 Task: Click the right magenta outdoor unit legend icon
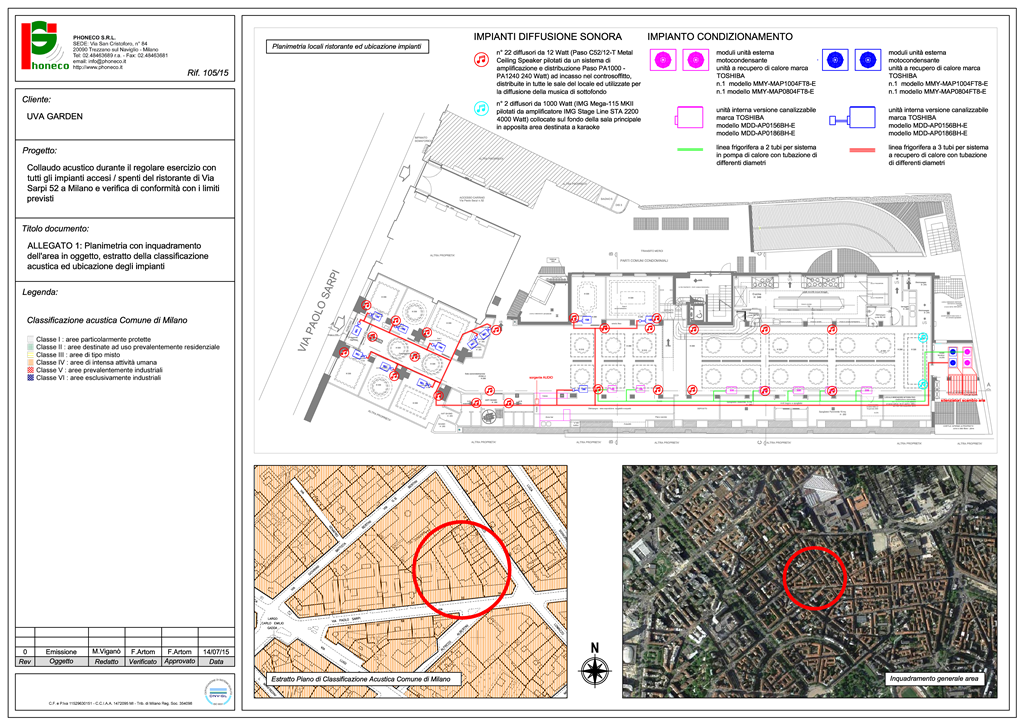click(x=696, y=61)
